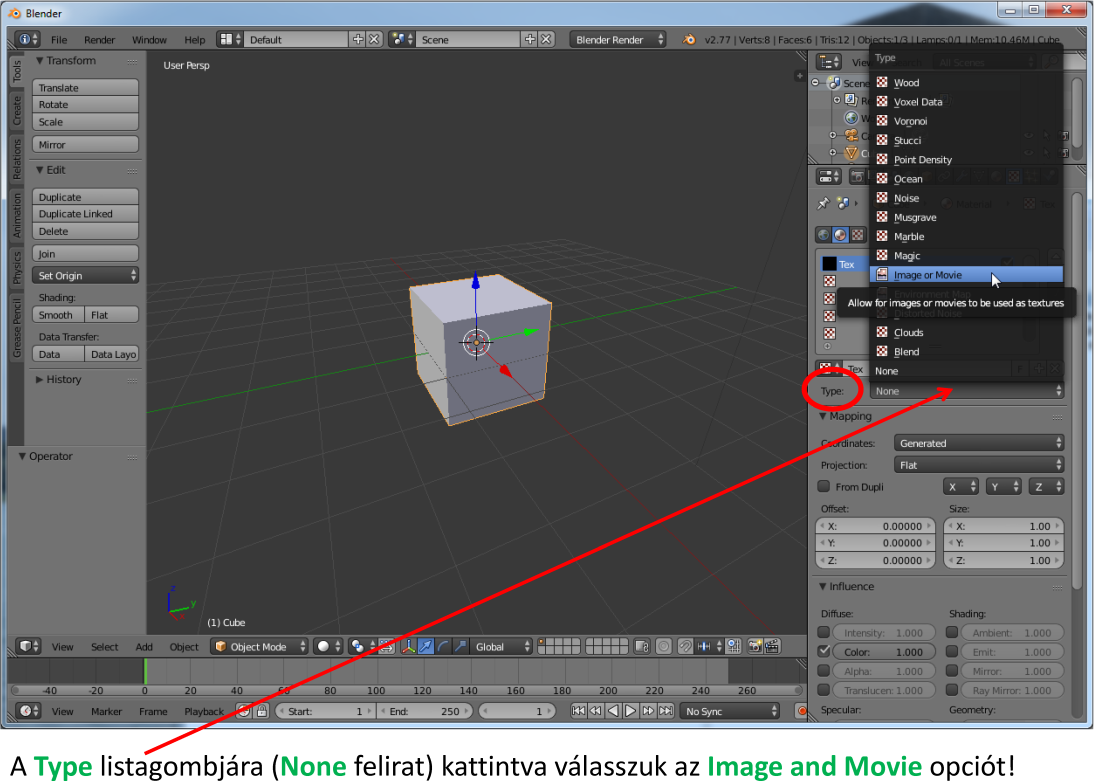Open the File menu
This screenshot has height=782, width=1094.
(x=59, y=40)
